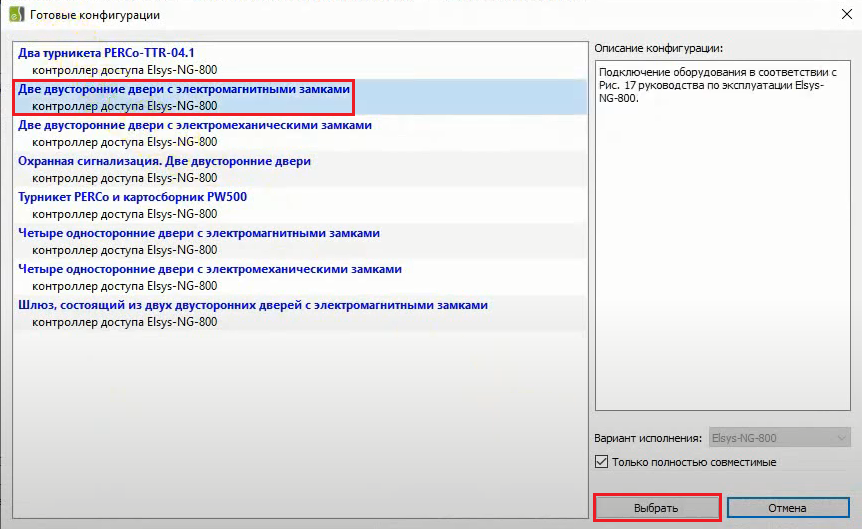This screenshot has height=529, width=862.
Task: Select Два турникета PERCo-TTR-04.1 configuration
Action: click(300, 61)
